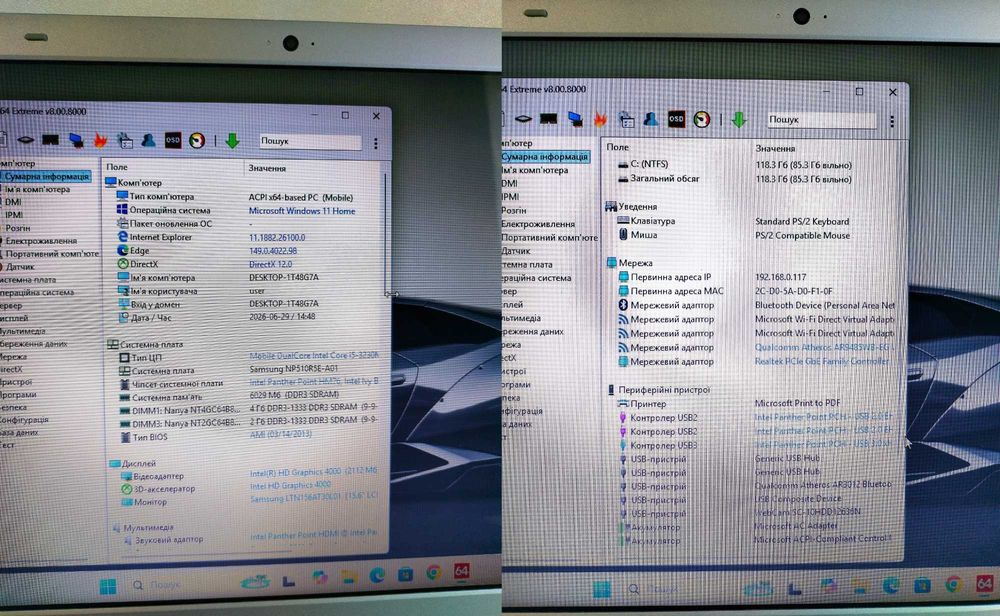Open Realtek PCIe GbE Family Controller link
The height and width of the screenshot is (616, 1000).
pyautogui.click(x=821, y=361)
